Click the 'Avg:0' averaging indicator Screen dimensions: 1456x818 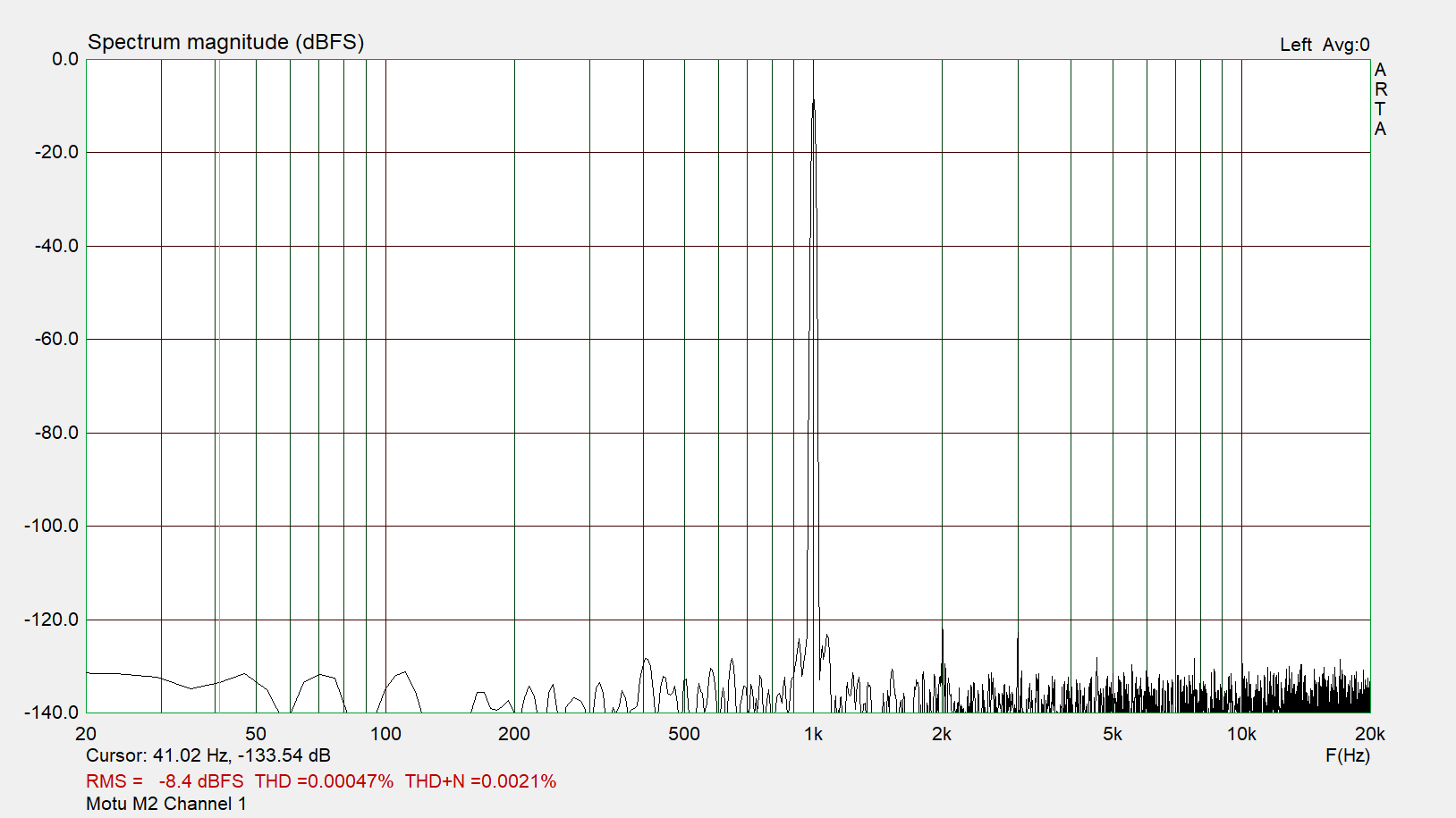point(1346,45)
